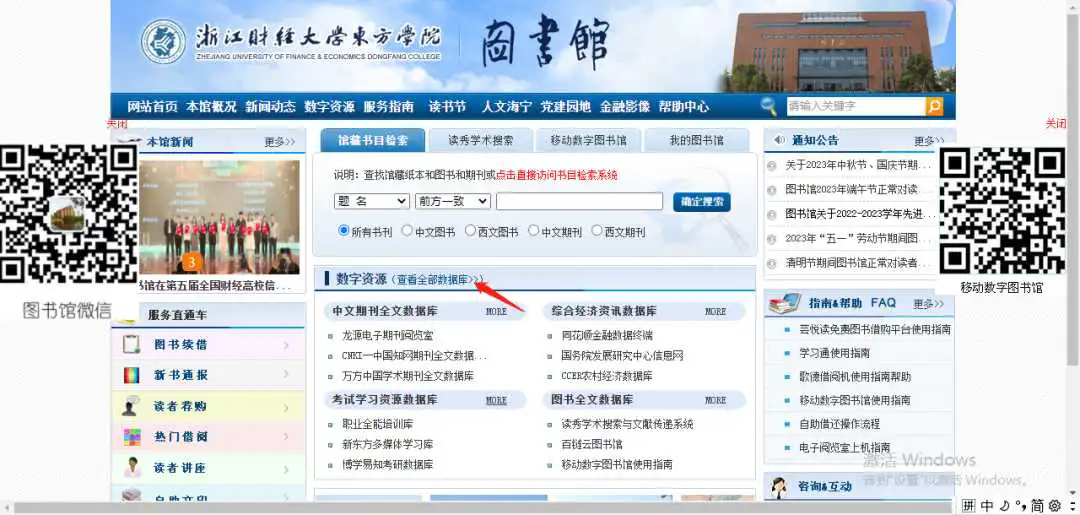
Task: Close the left QR code with 关闭
Action: coord(117,124)
